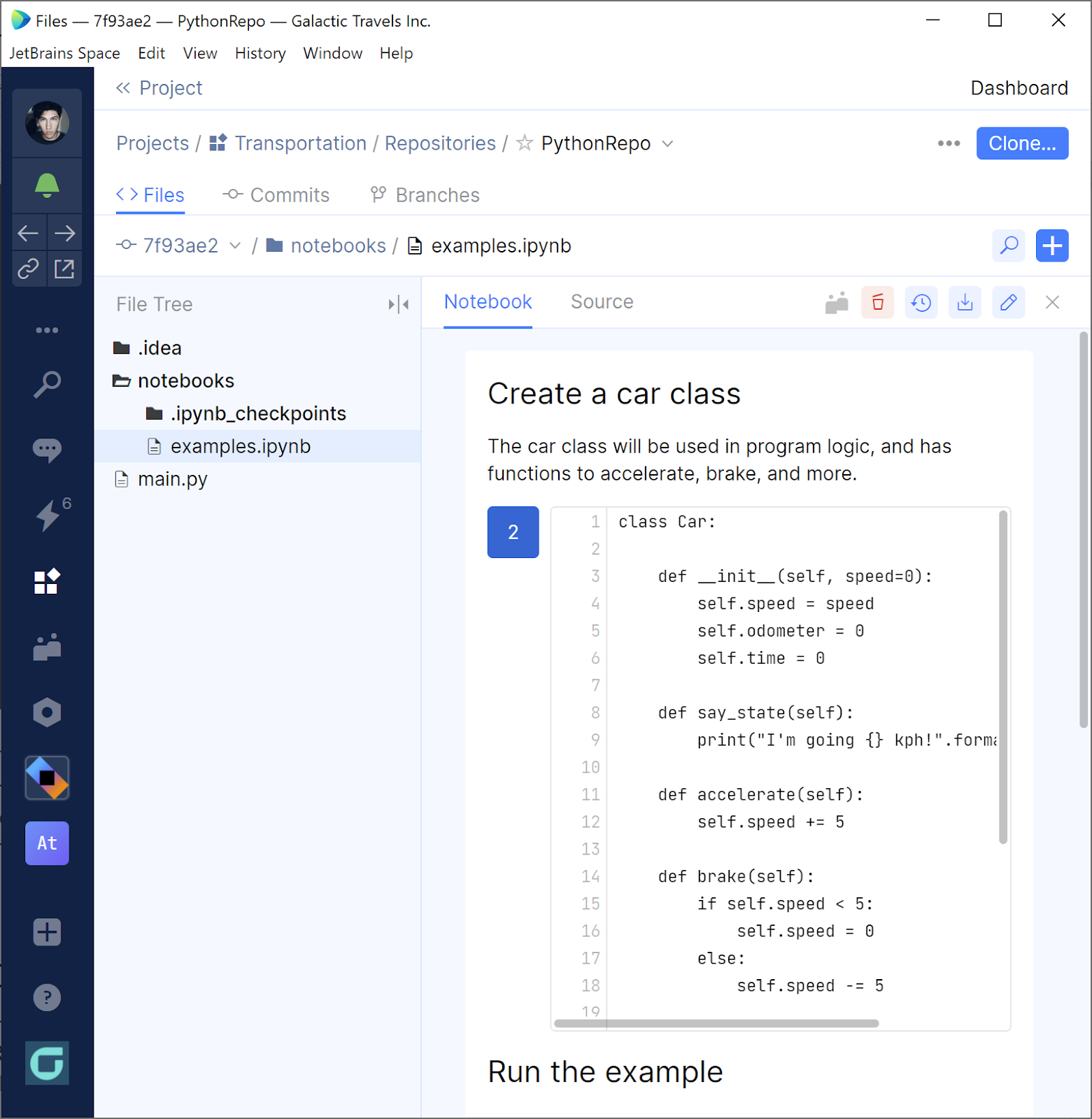The image size is (1092, 1119).
Task: Expand the PythonRepo repository dropdown
Action: point(667,144)
